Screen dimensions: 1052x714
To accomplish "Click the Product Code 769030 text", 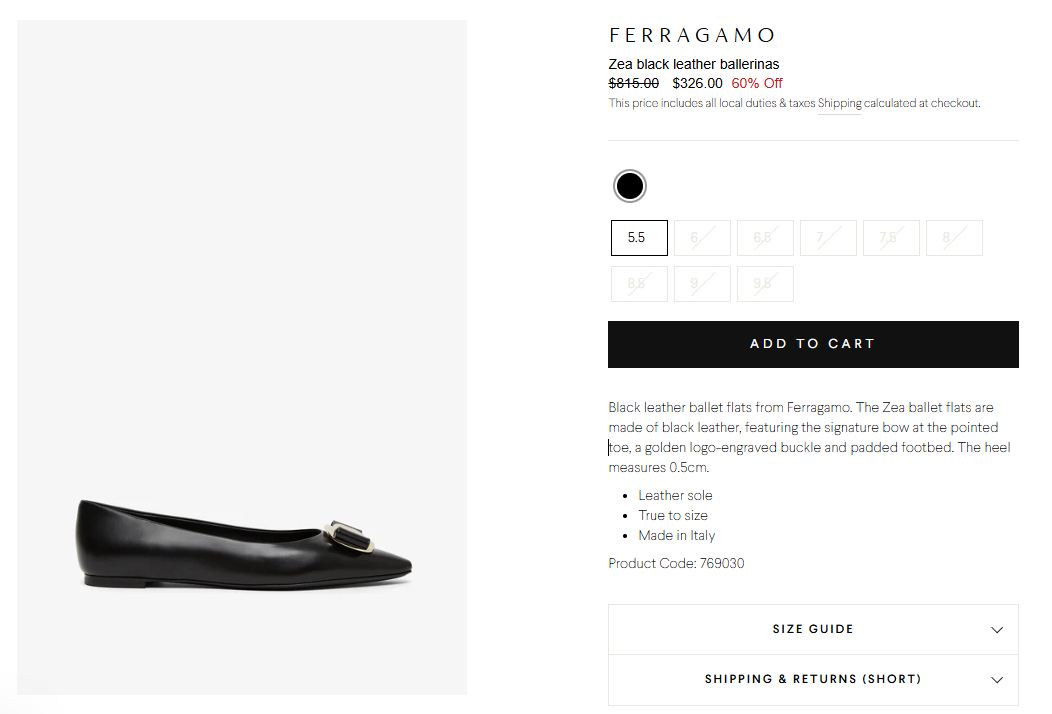I will tap(676, 564).
